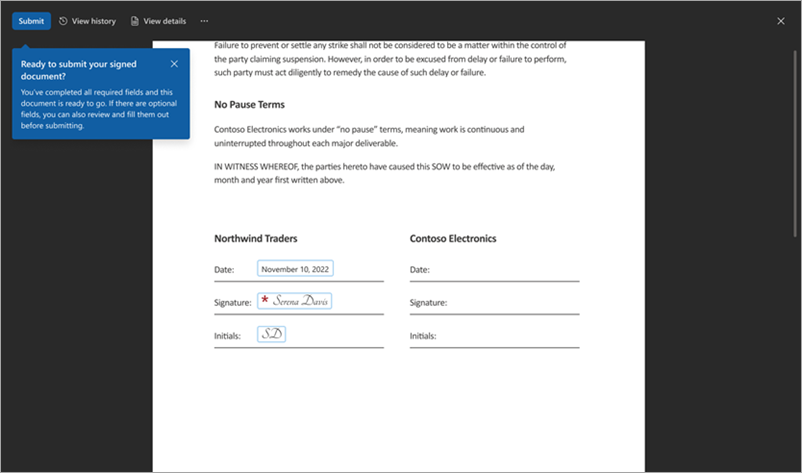Viewport: 802px width, 473px height.
Task: Click the Submit button
Action: point(31,21)
